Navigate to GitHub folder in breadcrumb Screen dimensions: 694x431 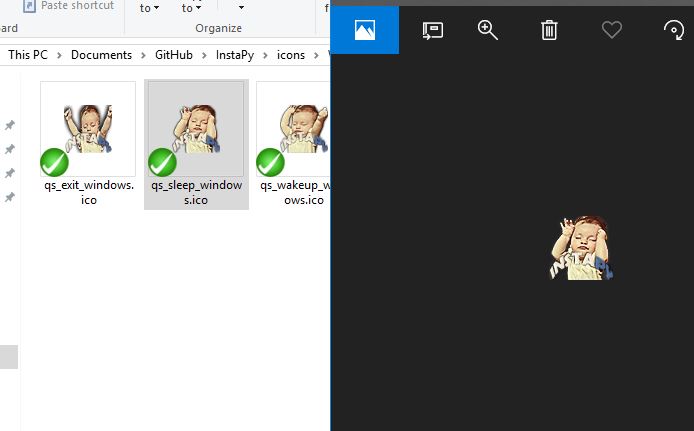(x=174, y=55)
